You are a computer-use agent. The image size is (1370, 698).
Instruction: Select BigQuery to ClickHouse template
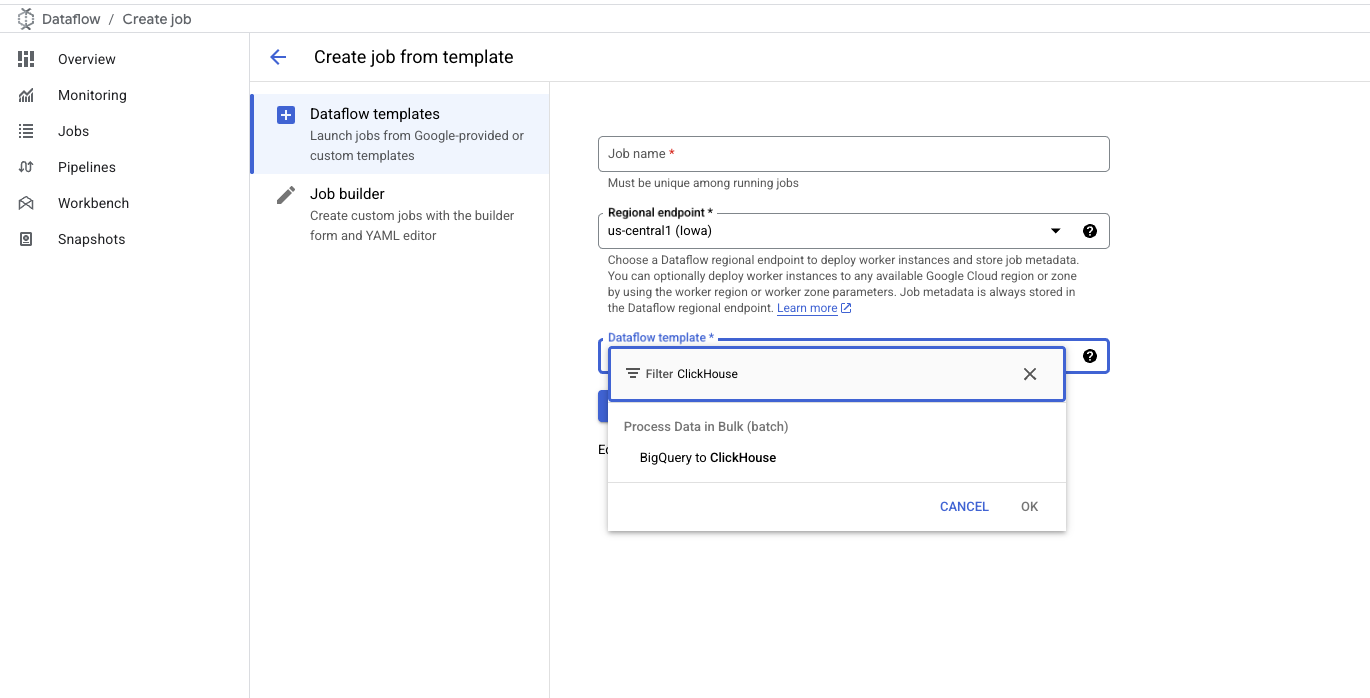[707, 458]
